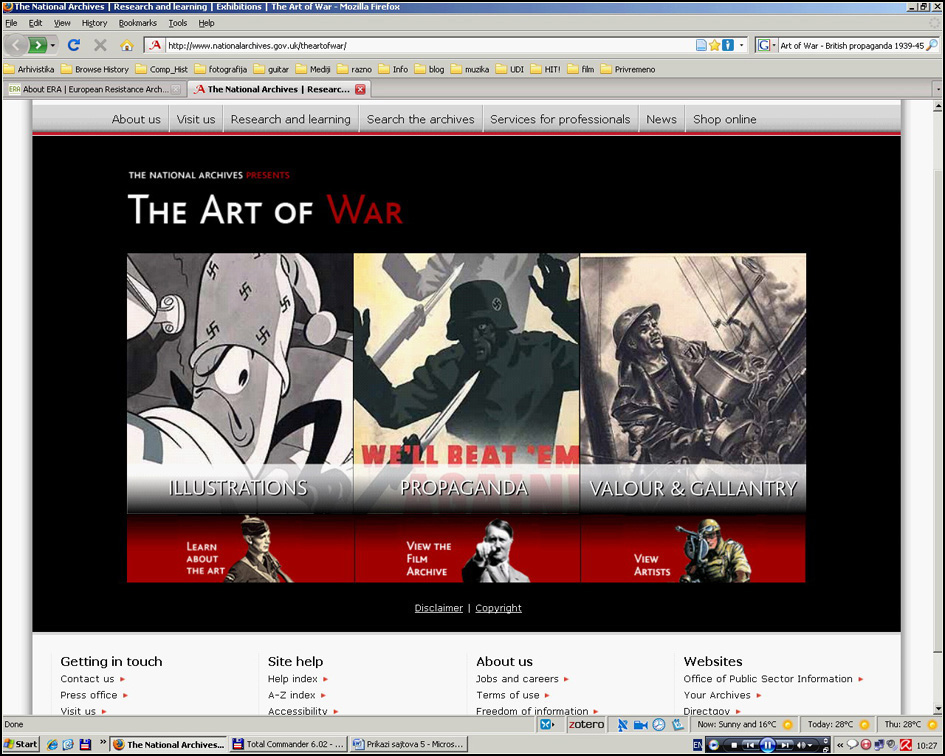Open the Bookmarks menu
Viewport: 945px width, 756px height.
[x=137, y=23]
